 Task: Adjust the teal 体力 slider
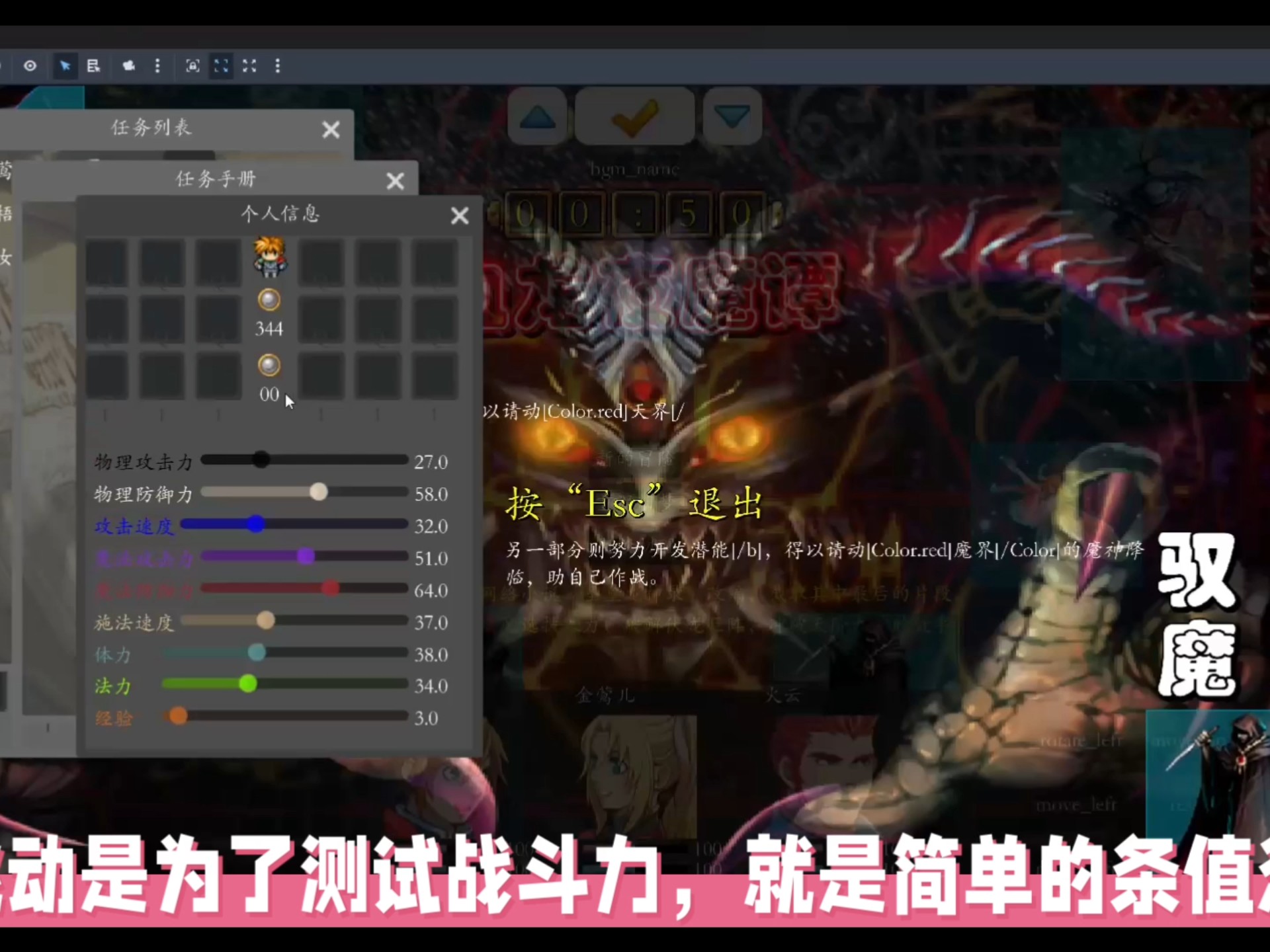point(285,653)
